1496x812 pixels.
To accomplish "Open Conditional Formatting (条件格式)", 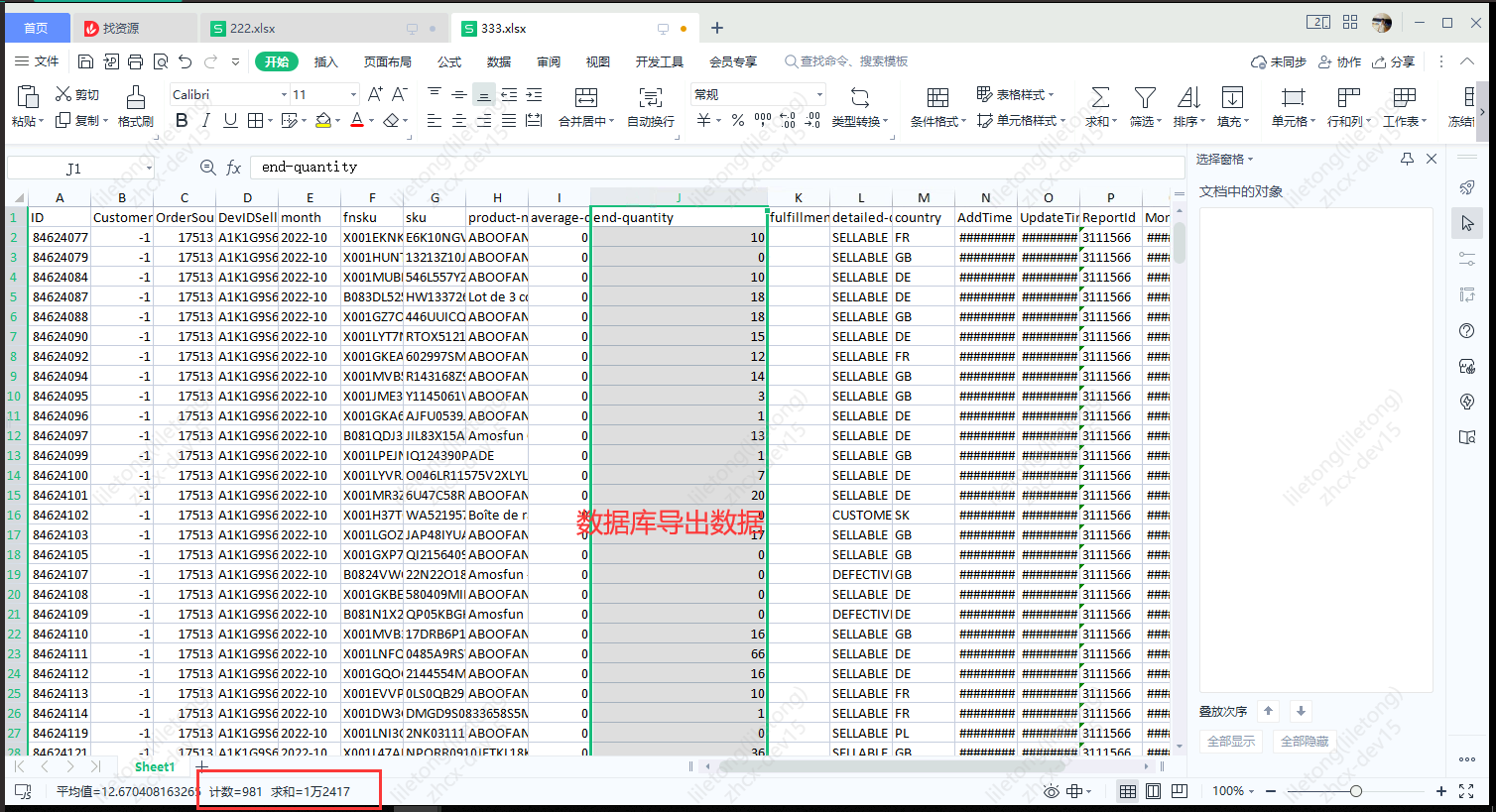I will (x=937, y=106).
